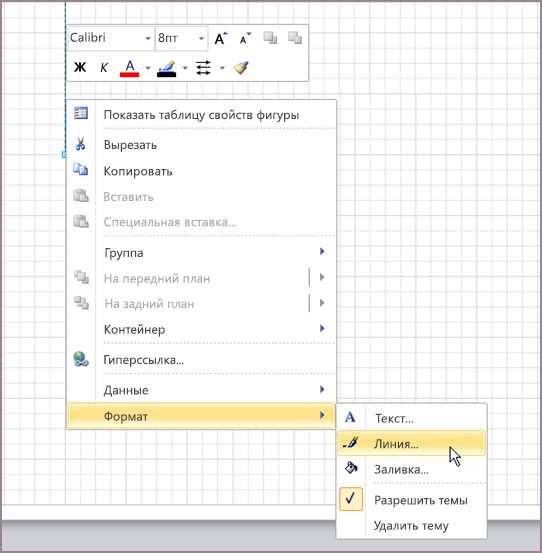Open Гиперссылка... dialog
This screenshot has height=553, width=542.
(144, 360)
